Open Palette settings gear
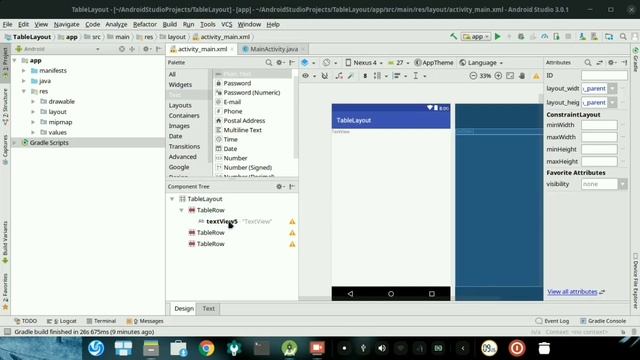640x360 pixels. point(280,62)
